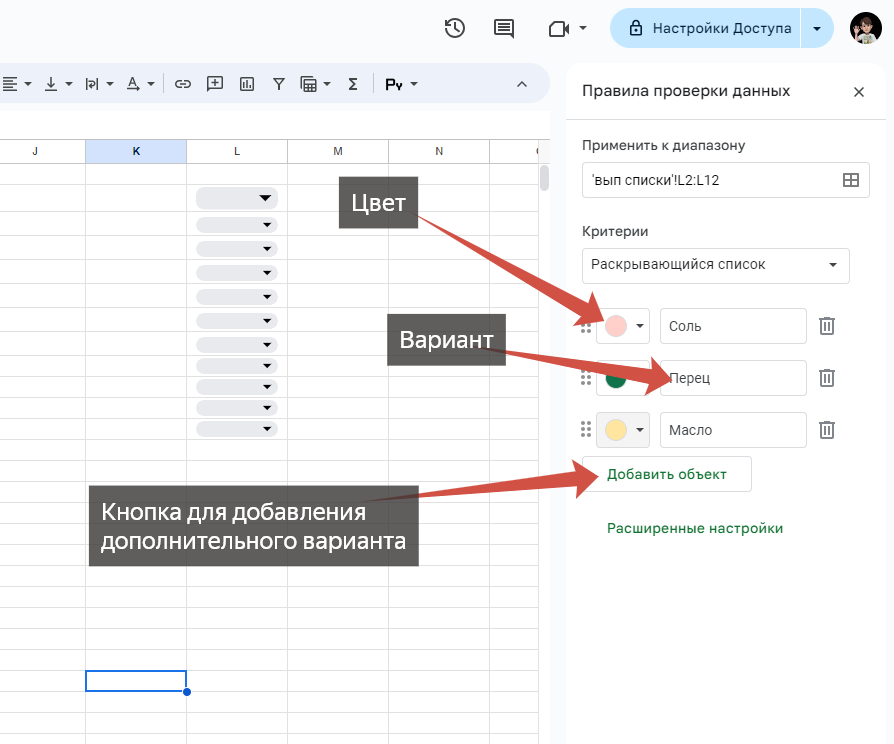The width and height of the screenshot is (894, 744).
Task: Select column J header
Action: pos(35,151)
